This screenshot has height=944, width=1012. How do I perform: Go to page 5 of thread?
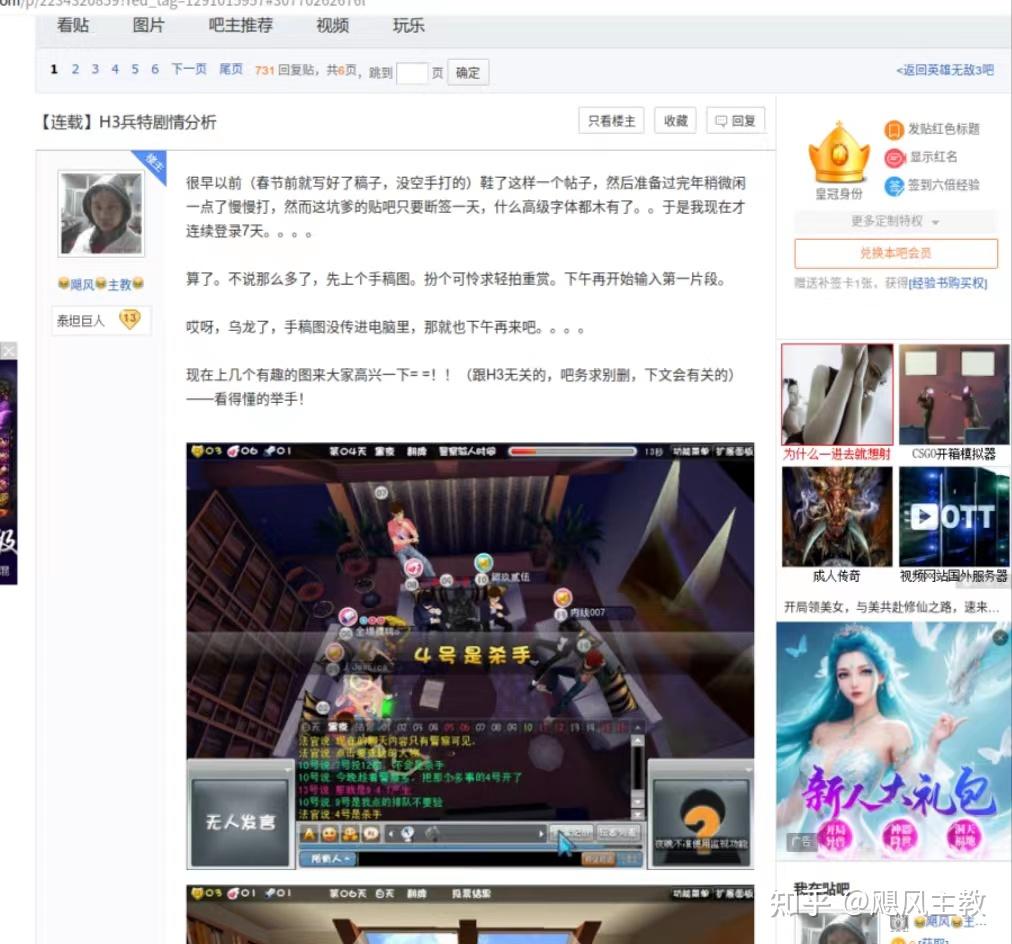click(x=135, y=69)
